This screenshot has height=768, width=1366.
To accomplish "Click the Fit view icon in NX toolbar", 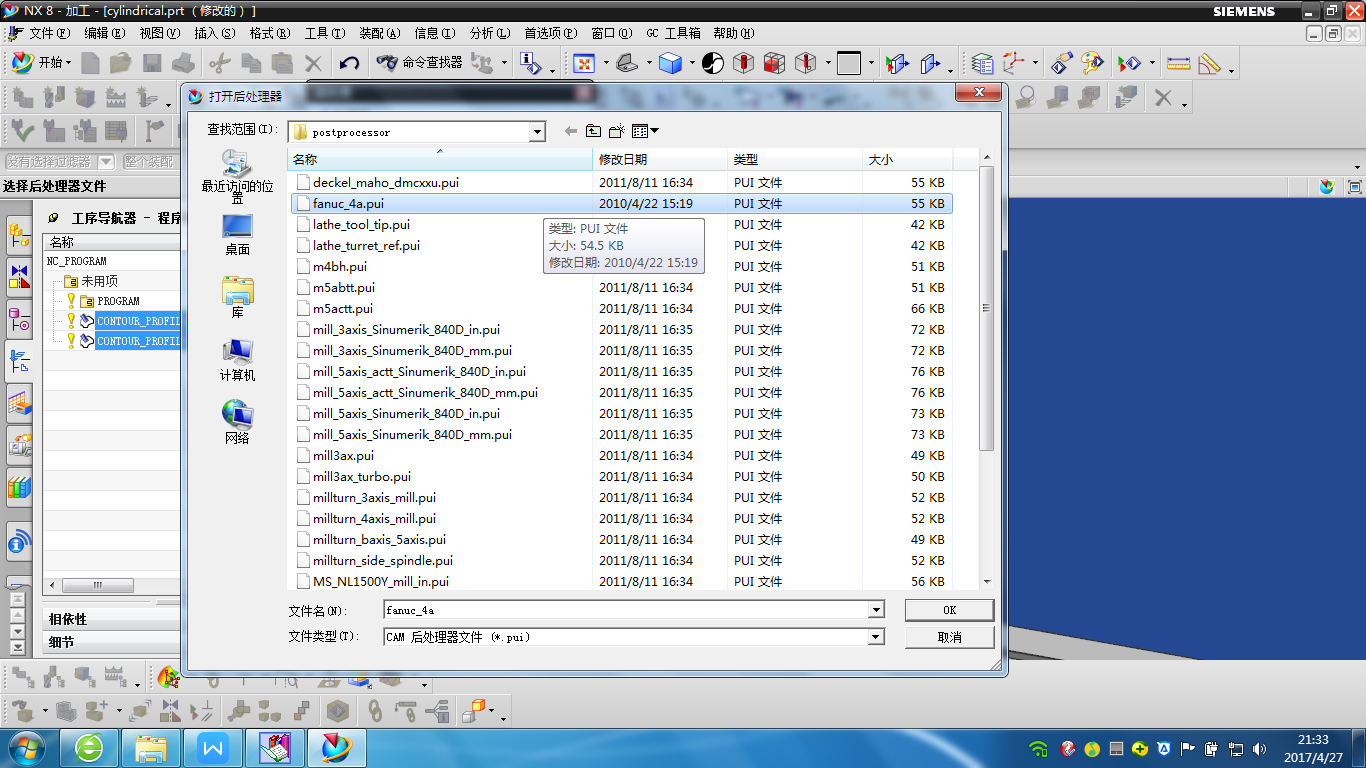I will click(x=584, y=63).
